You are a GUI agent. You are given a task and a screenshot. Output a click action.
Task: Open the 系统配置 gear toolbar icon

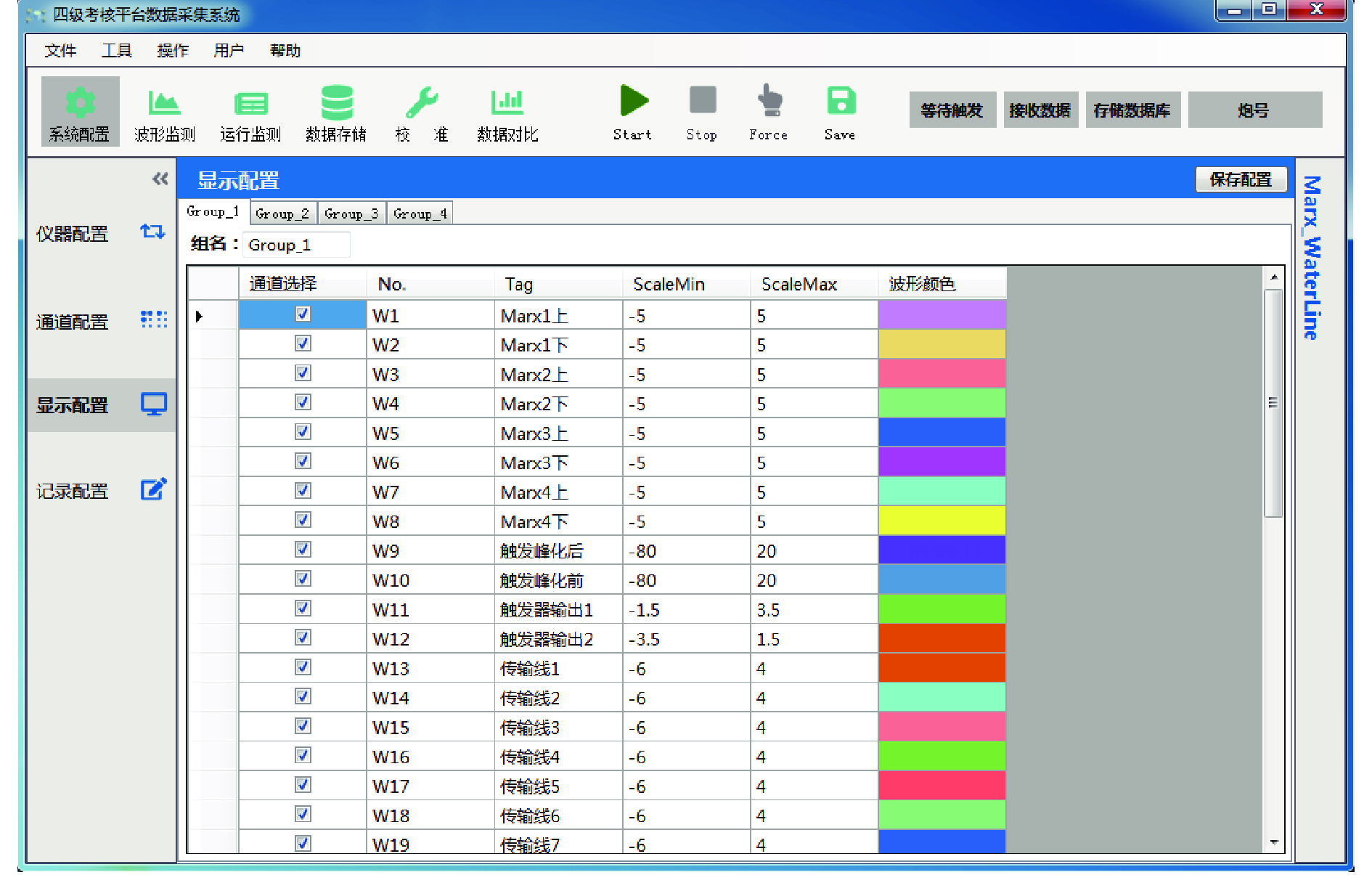point(80,110)
